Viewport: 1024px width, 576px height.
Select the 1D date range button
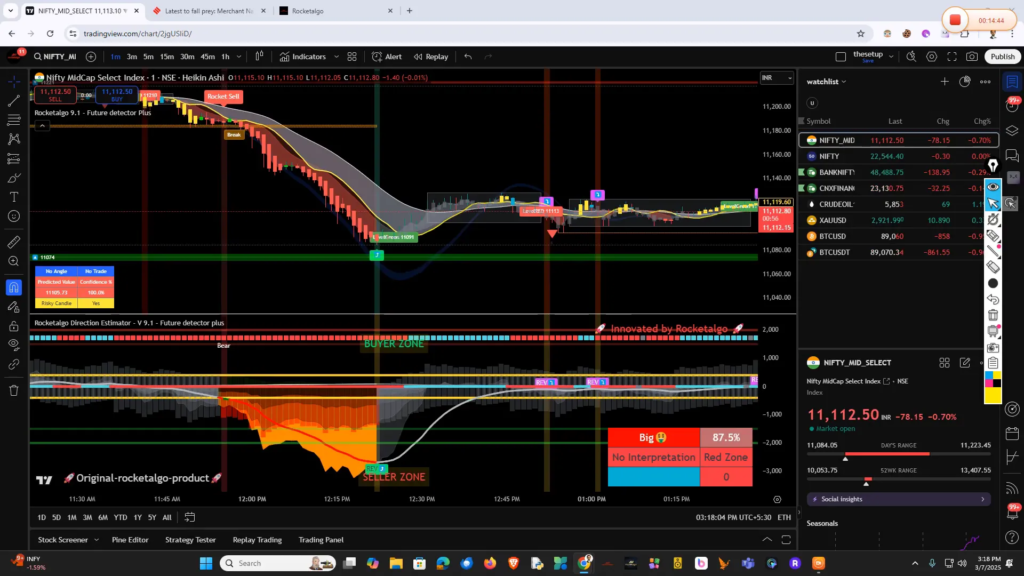coord(42,517)
